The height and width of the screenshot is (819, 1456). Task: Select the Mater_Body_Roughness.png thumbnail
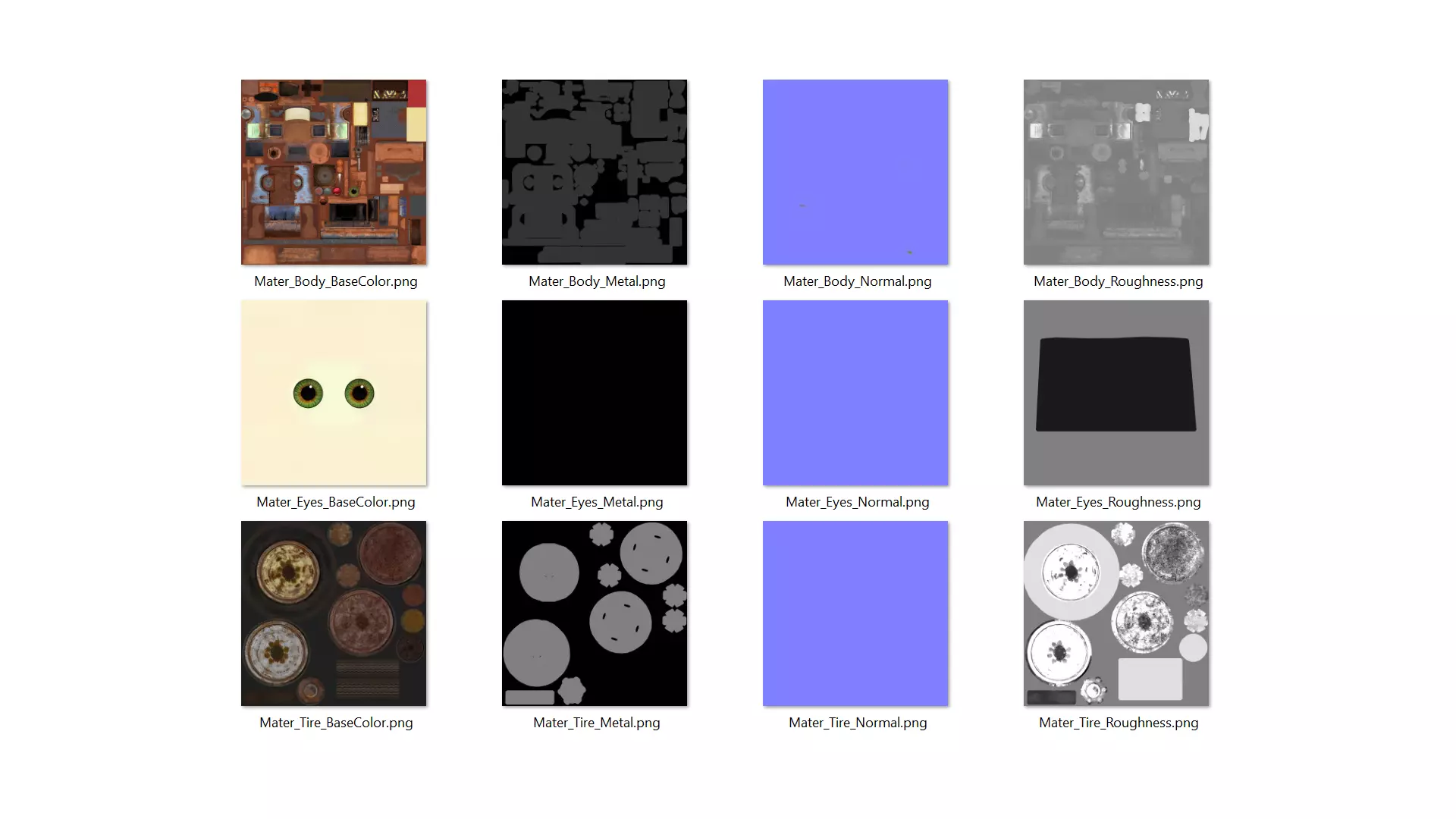click(x=1116, y=172)
